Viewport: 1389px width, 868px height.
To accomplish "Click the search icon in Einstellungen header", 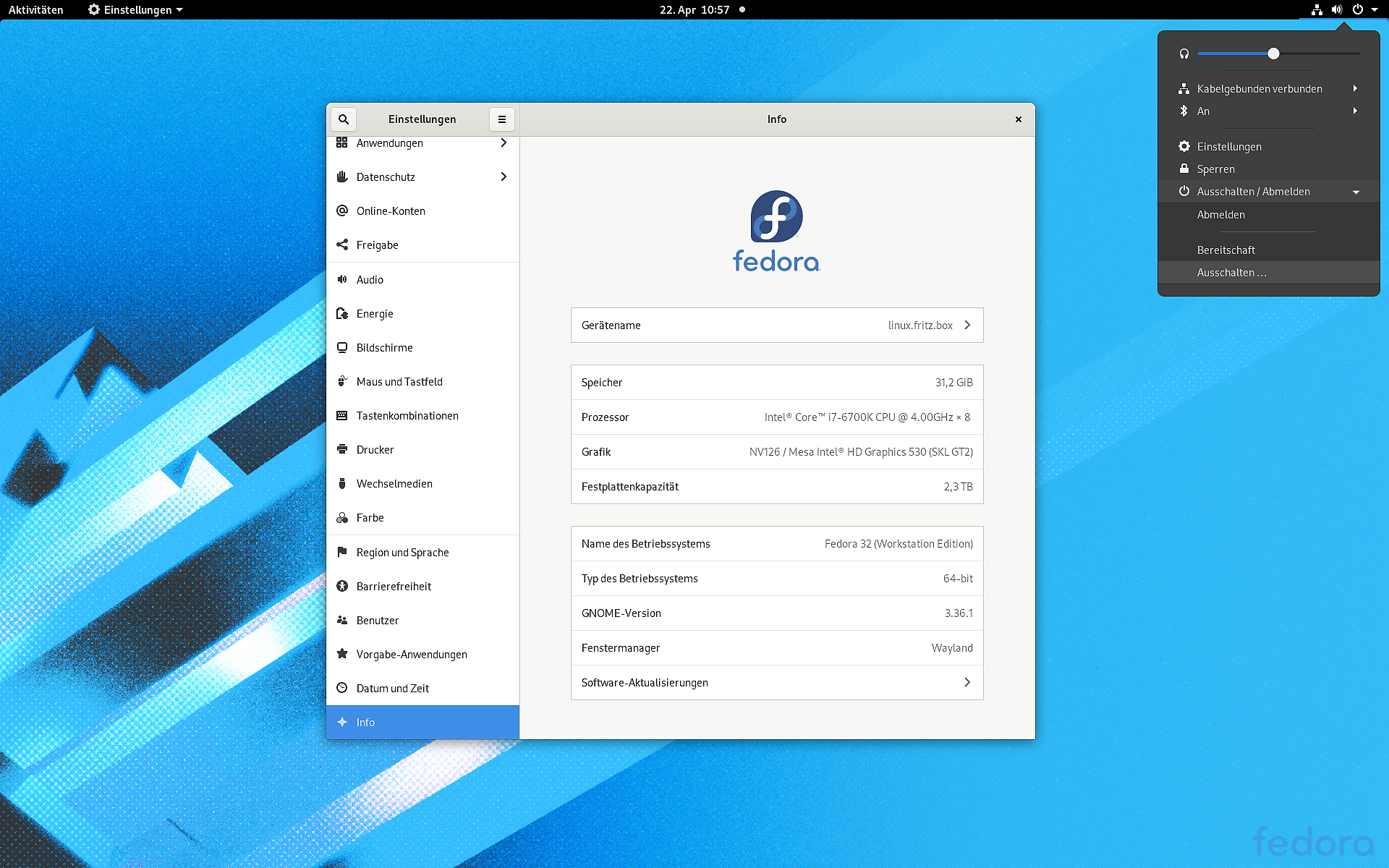I will tap(344, 119).
